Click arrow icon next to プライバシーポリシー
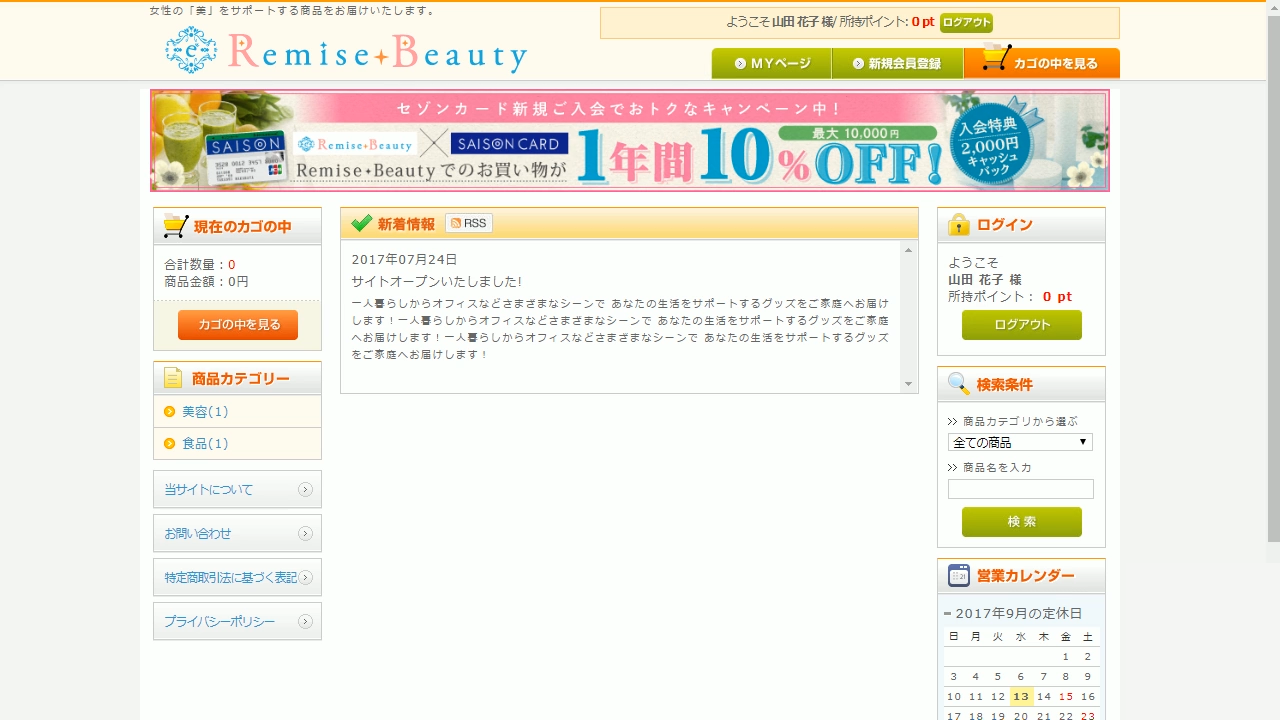The height and width of the screenshot is (720, 1280). [305, 622]
